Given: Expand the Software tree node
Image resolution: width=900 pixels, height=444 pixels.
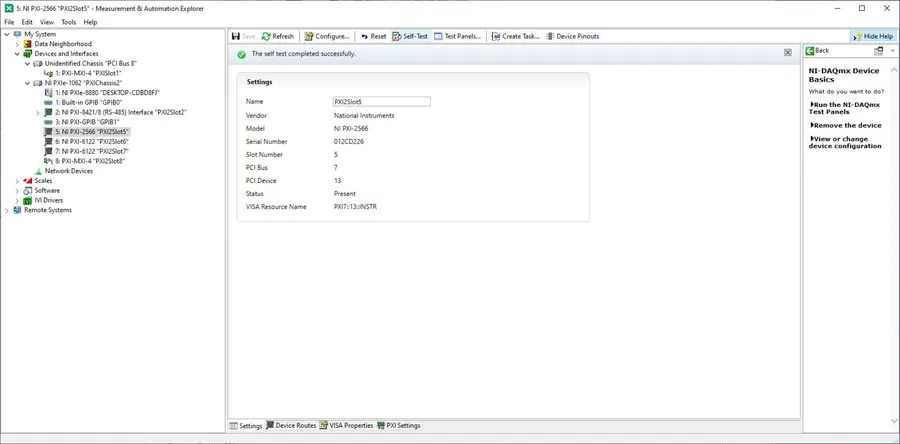Looking at the screenshot, I should point(17,190).
